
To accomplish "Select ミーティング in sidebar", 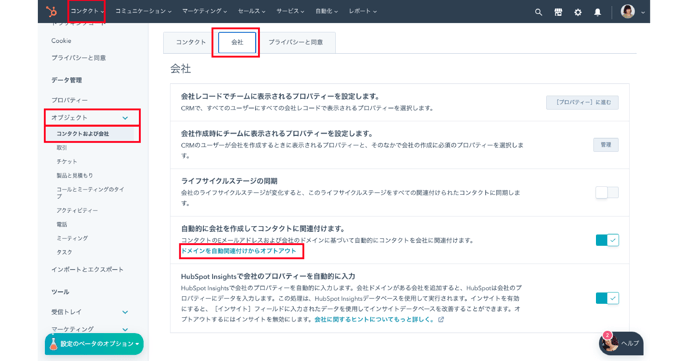I will [72, 238].
